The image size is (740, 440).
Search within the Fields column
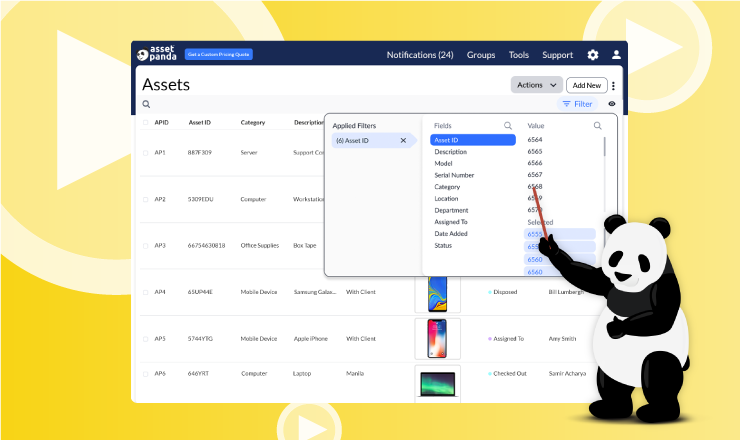(508, 126)
